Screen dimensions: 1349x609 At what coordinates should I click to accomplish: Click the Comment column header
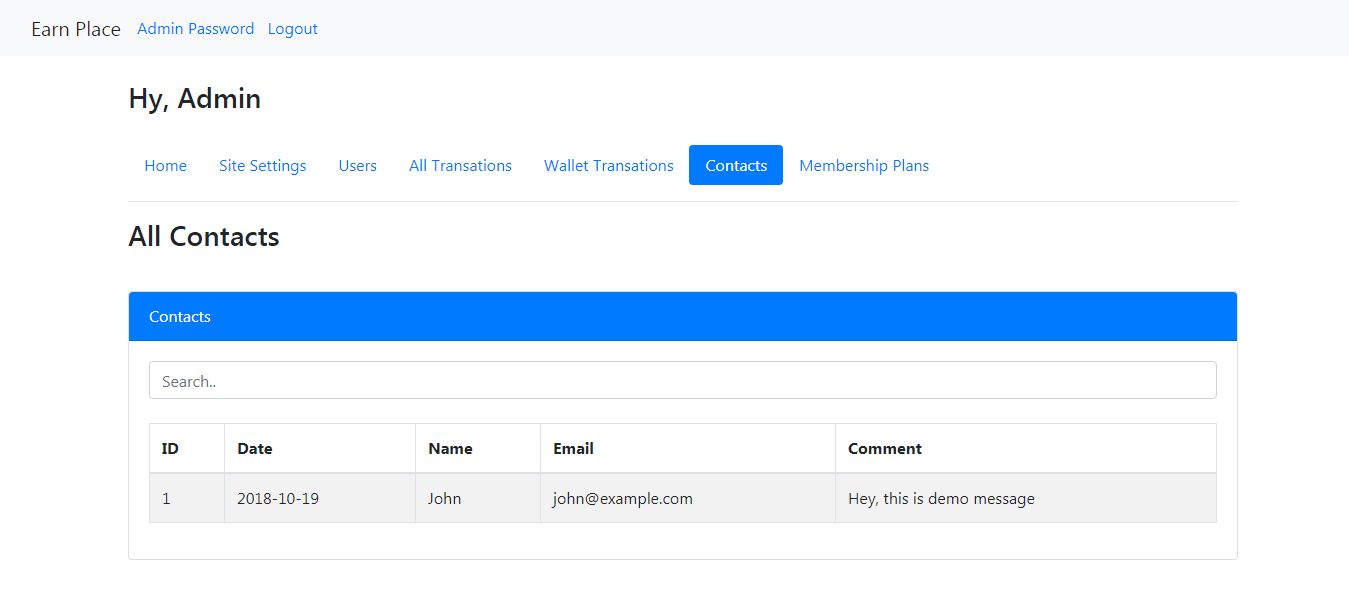1026,448
